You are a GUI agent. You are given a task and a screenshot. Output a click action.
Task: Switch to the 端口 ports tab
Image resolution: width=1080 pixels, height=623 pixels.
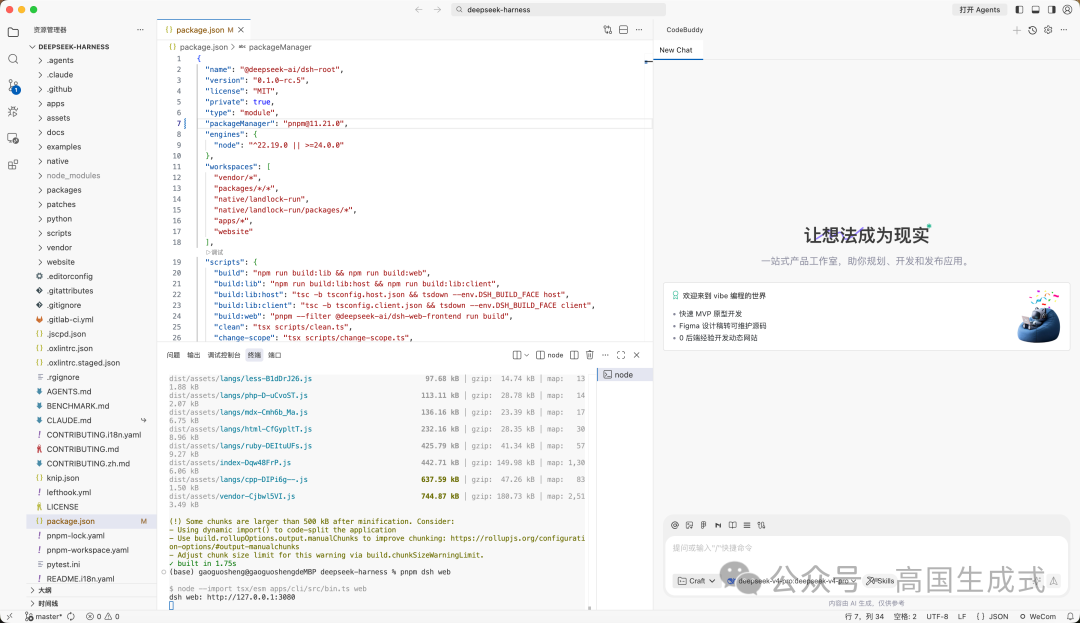(275, 355)
